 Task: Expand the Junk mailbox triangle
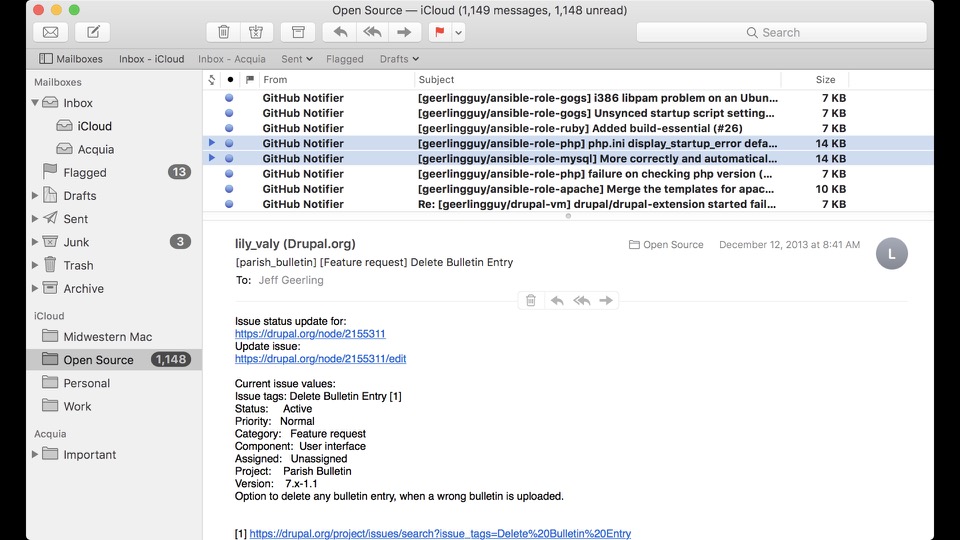pyautogui.click(x=35, y=242)
